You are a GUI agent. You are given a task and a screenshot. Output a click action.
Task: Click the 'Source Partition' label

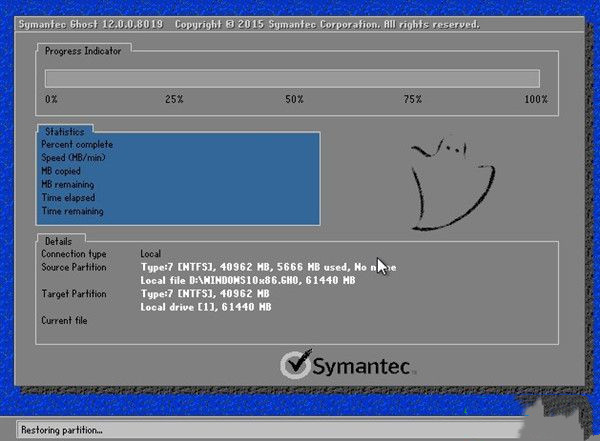pos(73,267)
